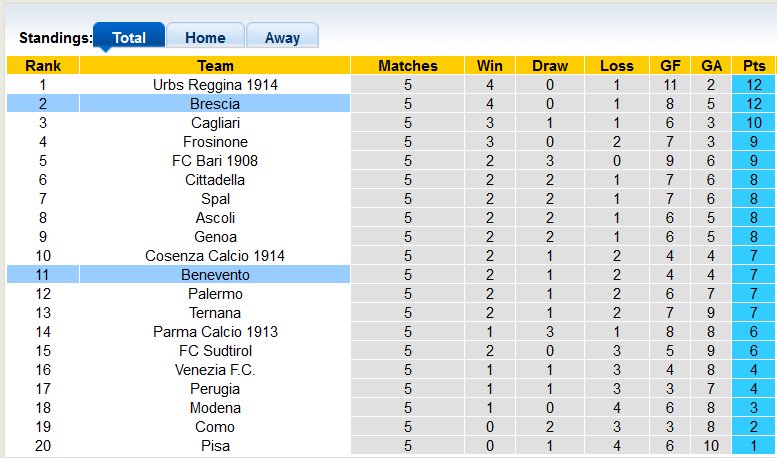This screenshot has height=458, width=777.
Task: Open the Brescia team row
Action: tap(215, 104)
